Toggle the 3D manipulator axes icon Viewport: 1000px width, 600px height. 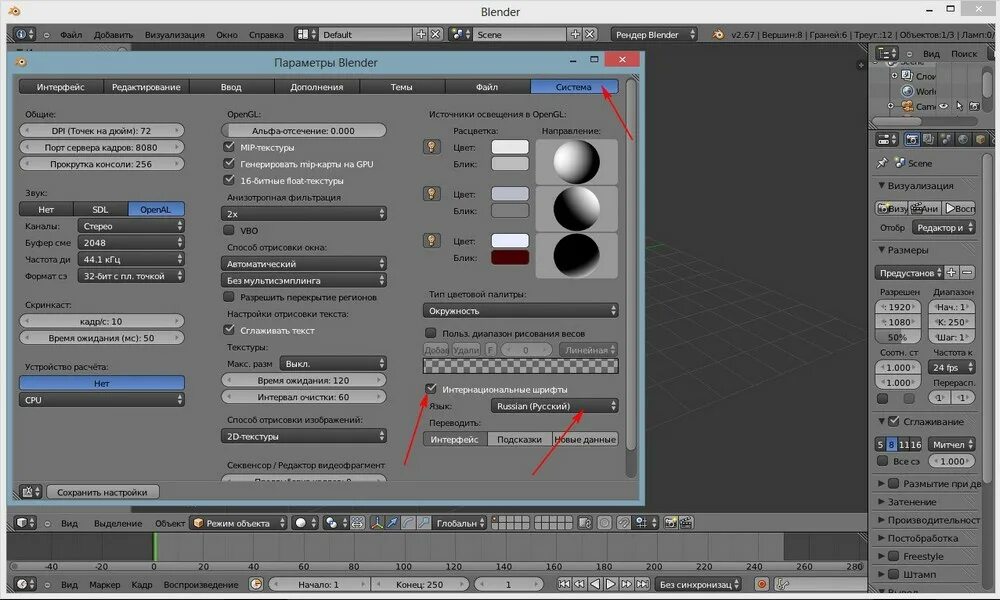point(377,523)
